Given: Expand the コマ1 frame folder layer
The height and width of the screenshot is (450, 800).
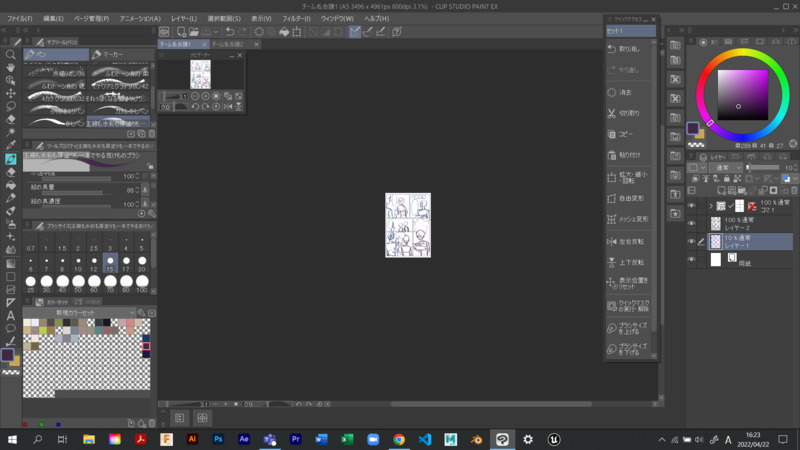Looking at the screenshot, I should point(711,206).
